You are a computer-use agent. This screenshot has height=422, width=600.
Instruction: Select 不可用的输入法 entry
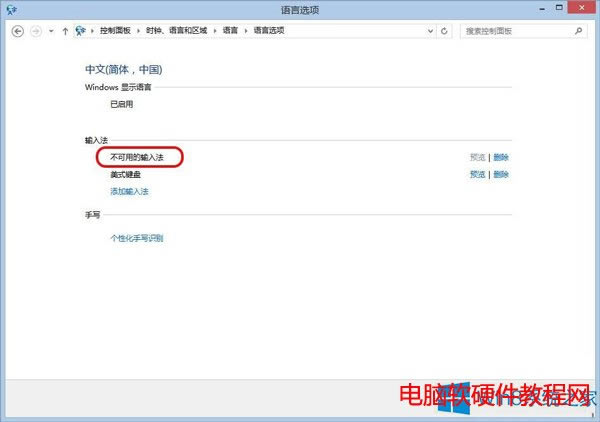click(x=137, y=157)
